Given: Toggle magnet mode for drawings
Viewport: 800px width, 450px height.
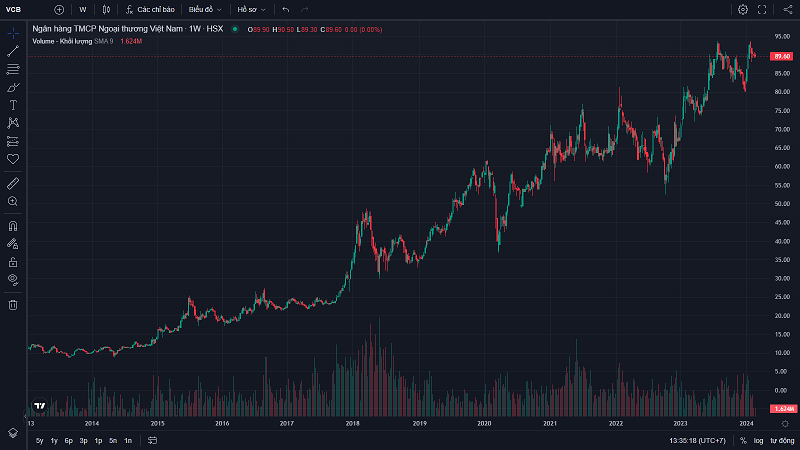Looking at the screenshot, I should (13, 225).
